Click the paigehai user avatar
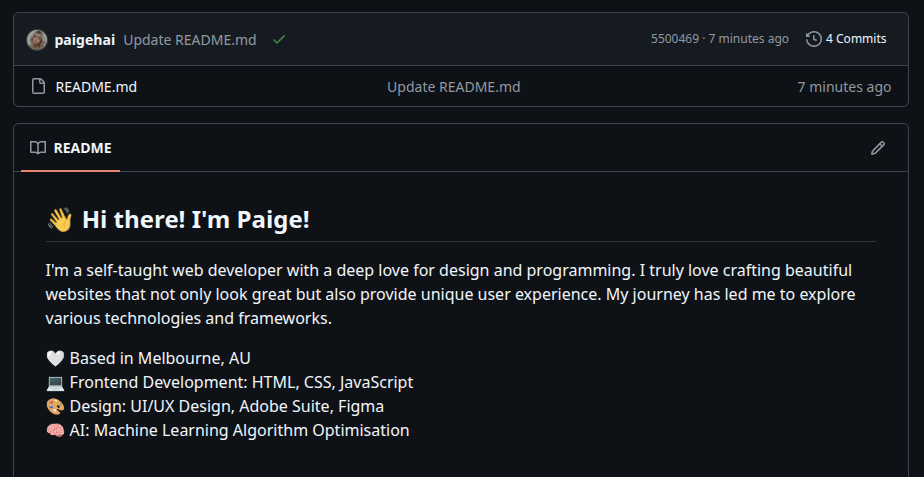The image size is (924, 477). [x=37, y=39]
